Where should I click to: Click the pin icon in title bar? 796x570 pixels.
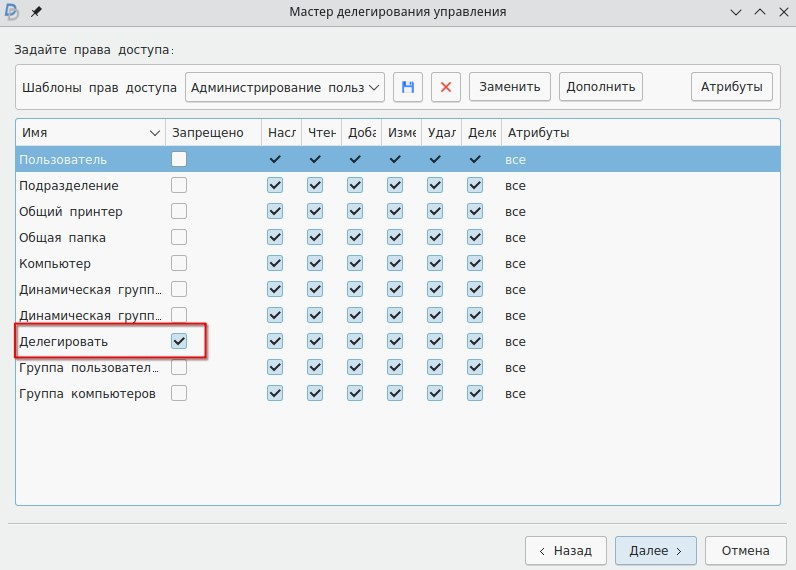(37, 12)
